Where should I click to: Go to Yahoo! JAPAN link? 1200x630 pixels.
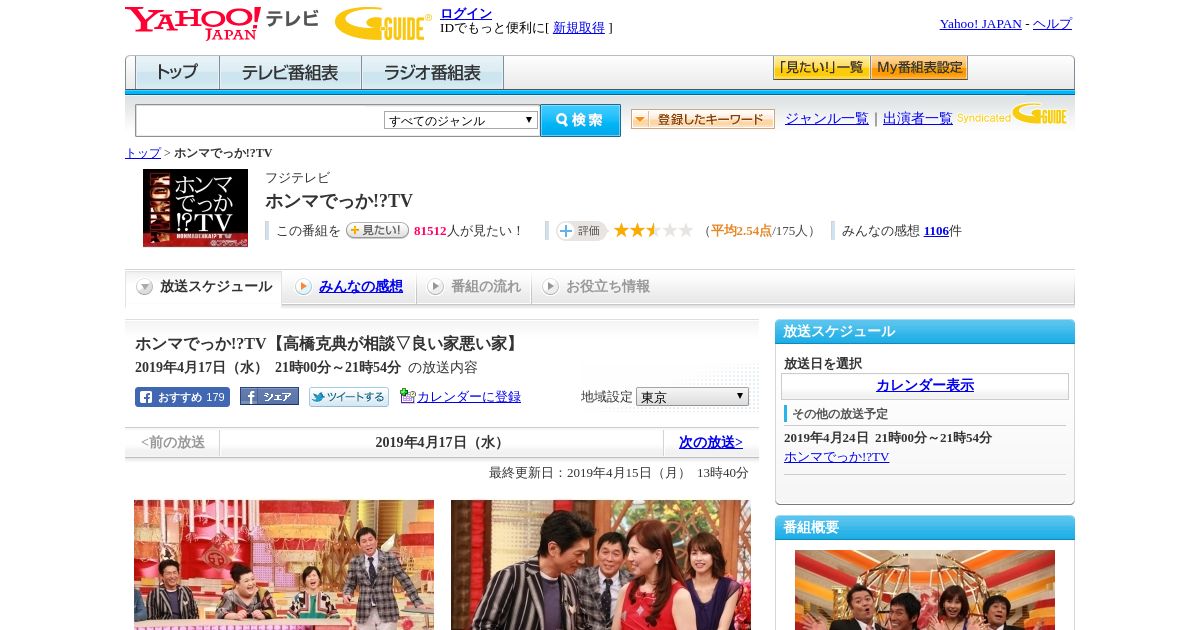tap(980, 24)
